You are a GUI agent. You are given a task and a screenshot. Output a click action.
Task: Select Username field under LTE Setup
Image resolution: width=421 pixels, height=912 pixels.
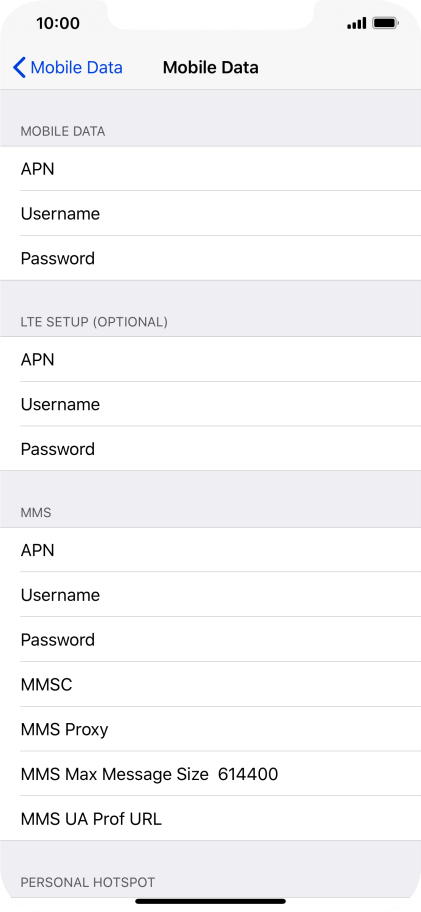[x=210, y=404]
